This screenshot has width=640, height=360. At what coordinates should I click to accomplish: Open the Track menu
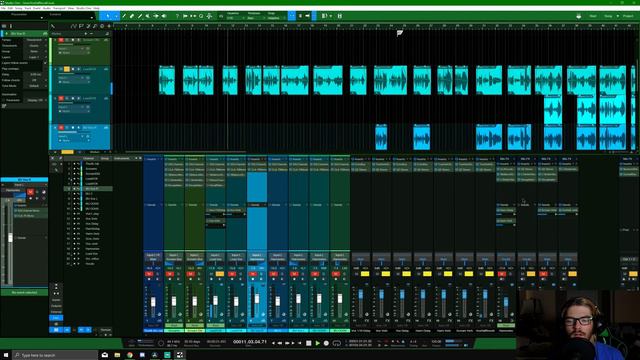(28, 8)
